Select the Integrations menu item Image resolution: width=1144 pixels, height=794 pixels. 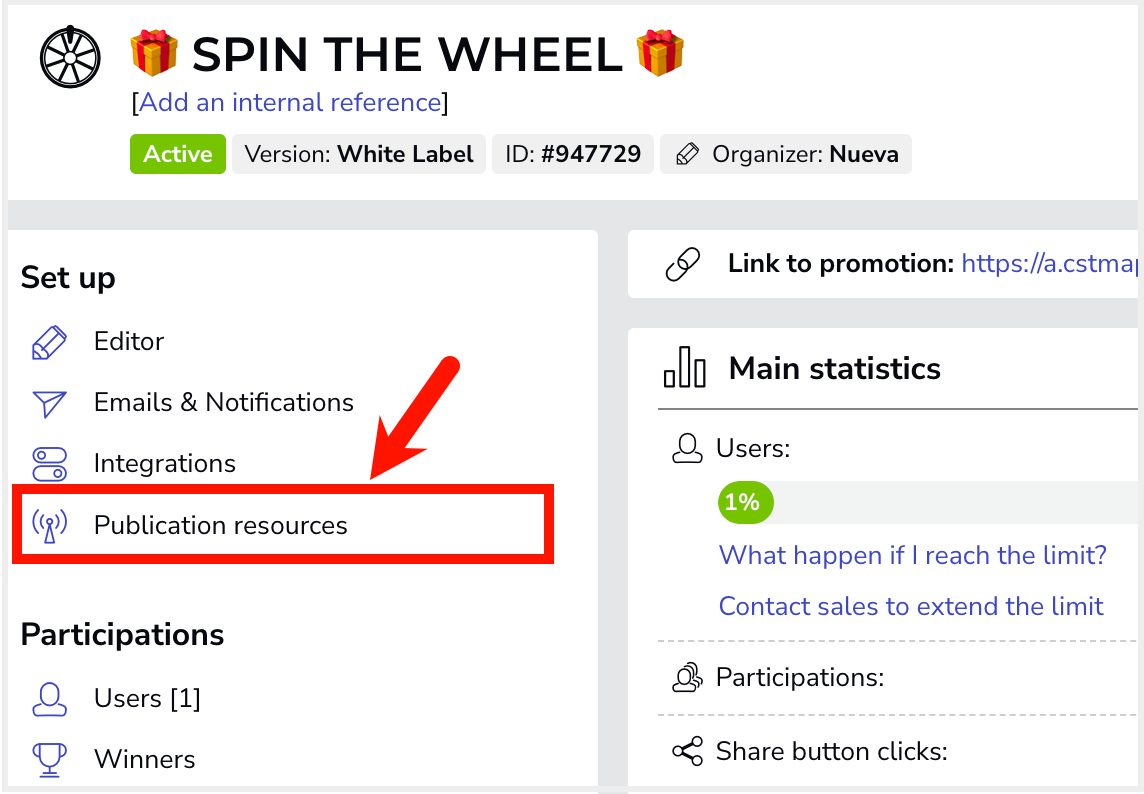coord(164,463)
